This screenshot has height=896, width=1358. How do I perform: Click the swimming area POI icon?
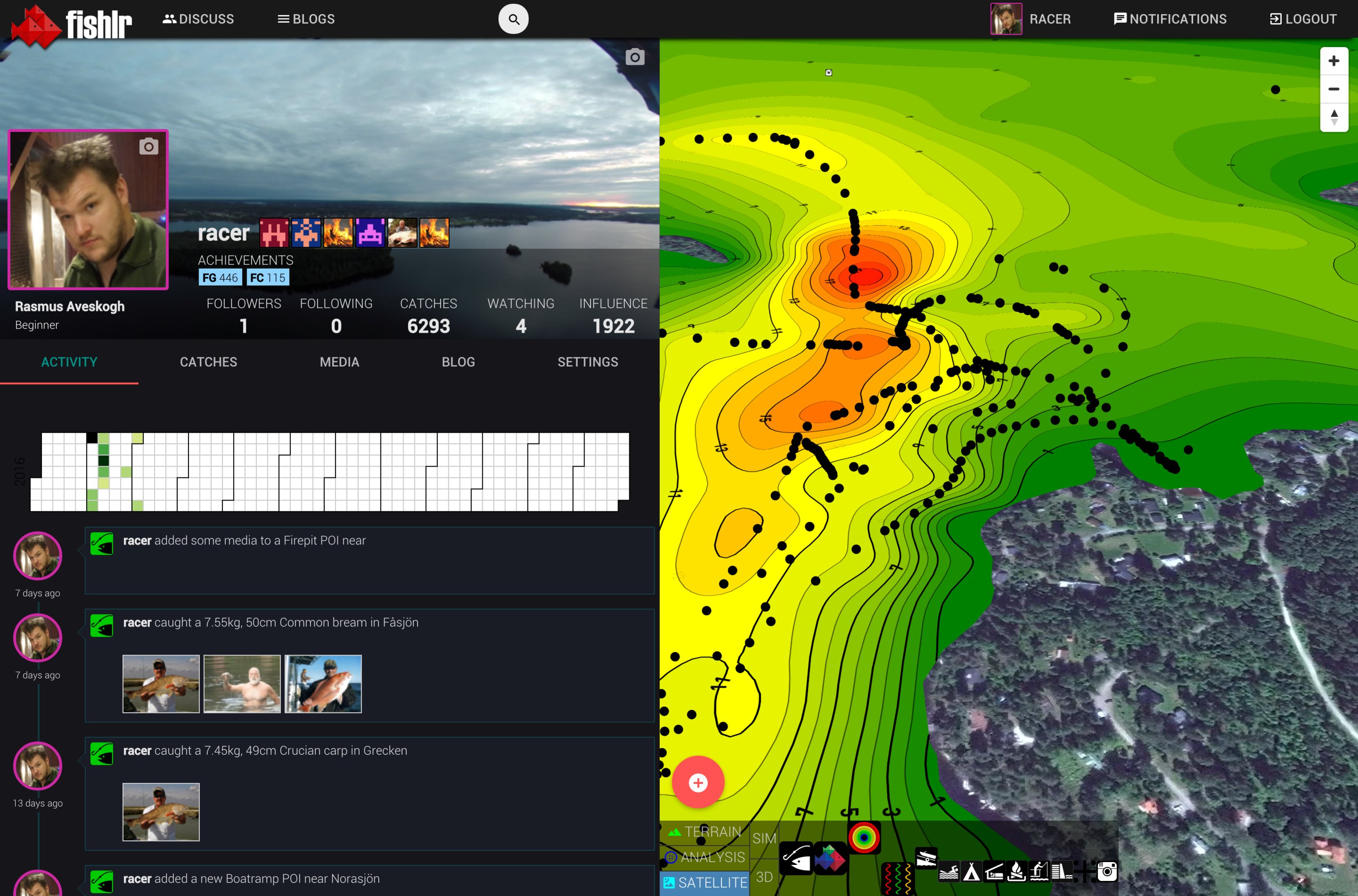pos(949,871)
